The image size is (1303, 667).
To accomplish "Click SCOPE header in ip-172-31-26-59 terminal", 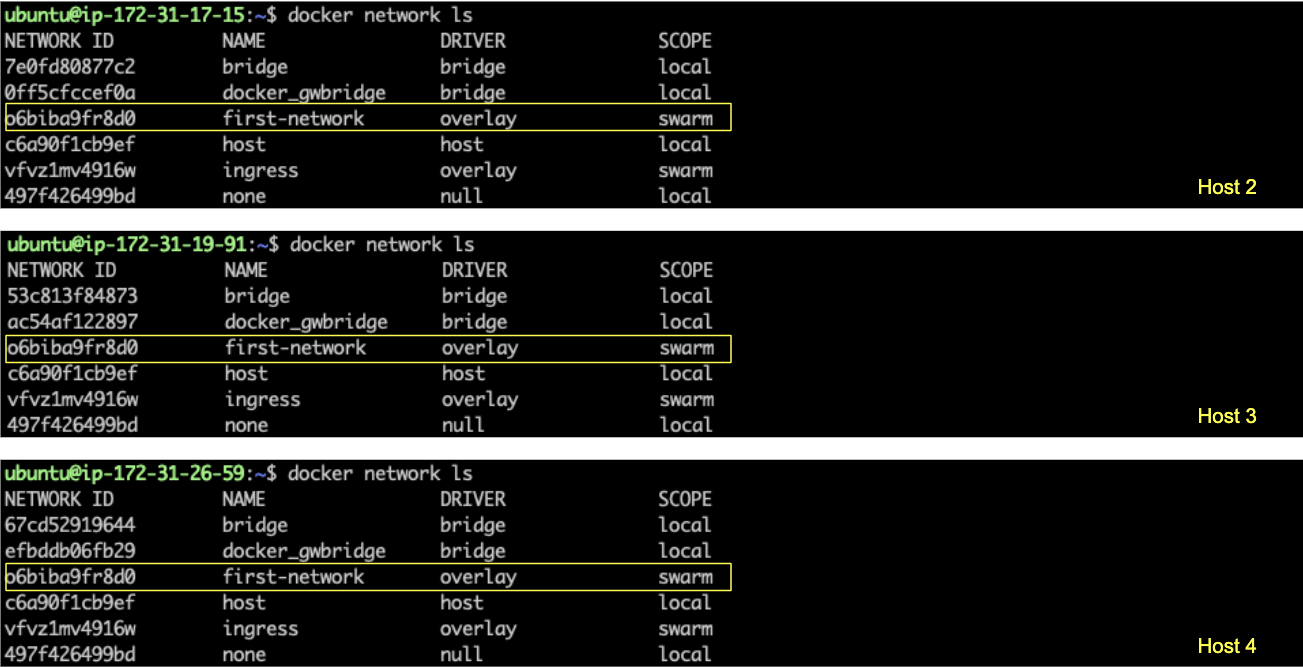I will pyautogui.click(x=685, y=499).
